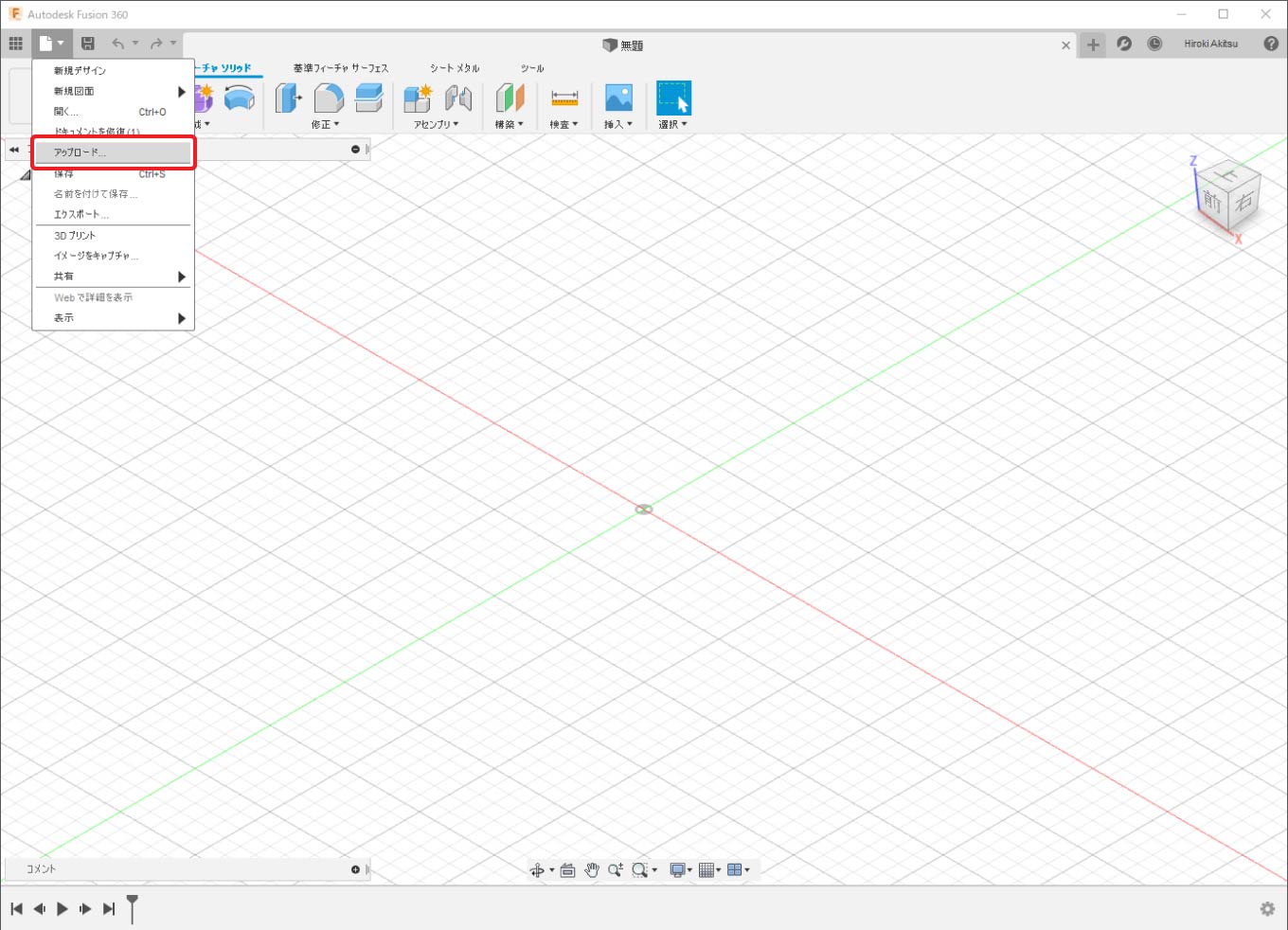The width and height of the screenshot is (1288, 930).
Task: Click the Help question mark icon
Action: (1271, 44)
